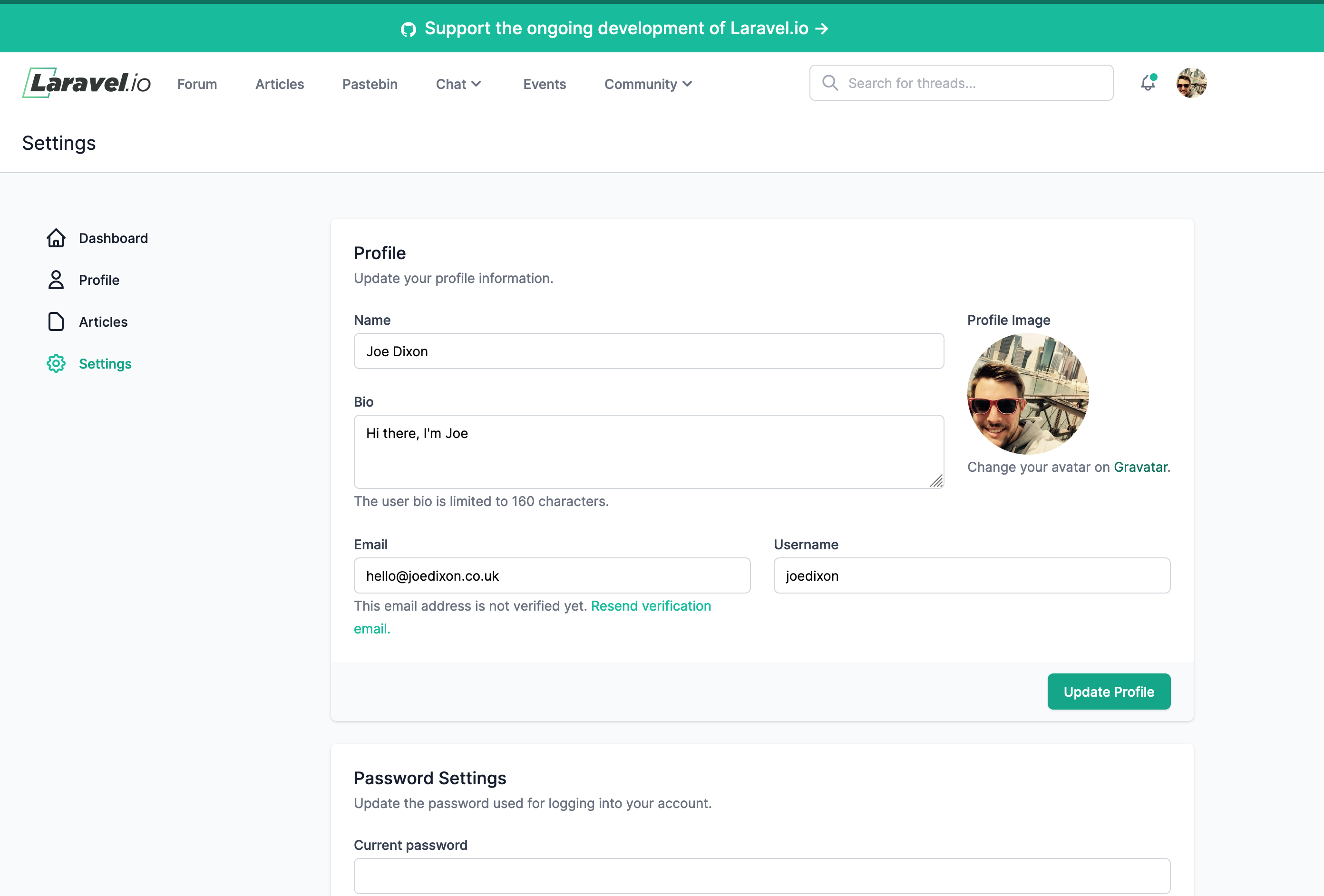The image size is (1324, 896).
Task: Click the notification bell icon
Action: coord(1148,83)
